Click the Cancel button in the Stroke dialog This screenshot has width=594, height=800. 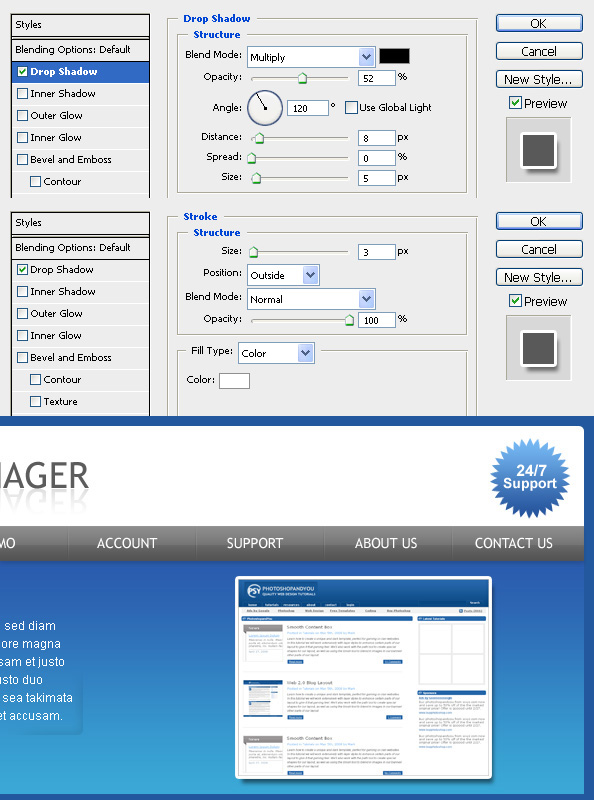[539, 249]
